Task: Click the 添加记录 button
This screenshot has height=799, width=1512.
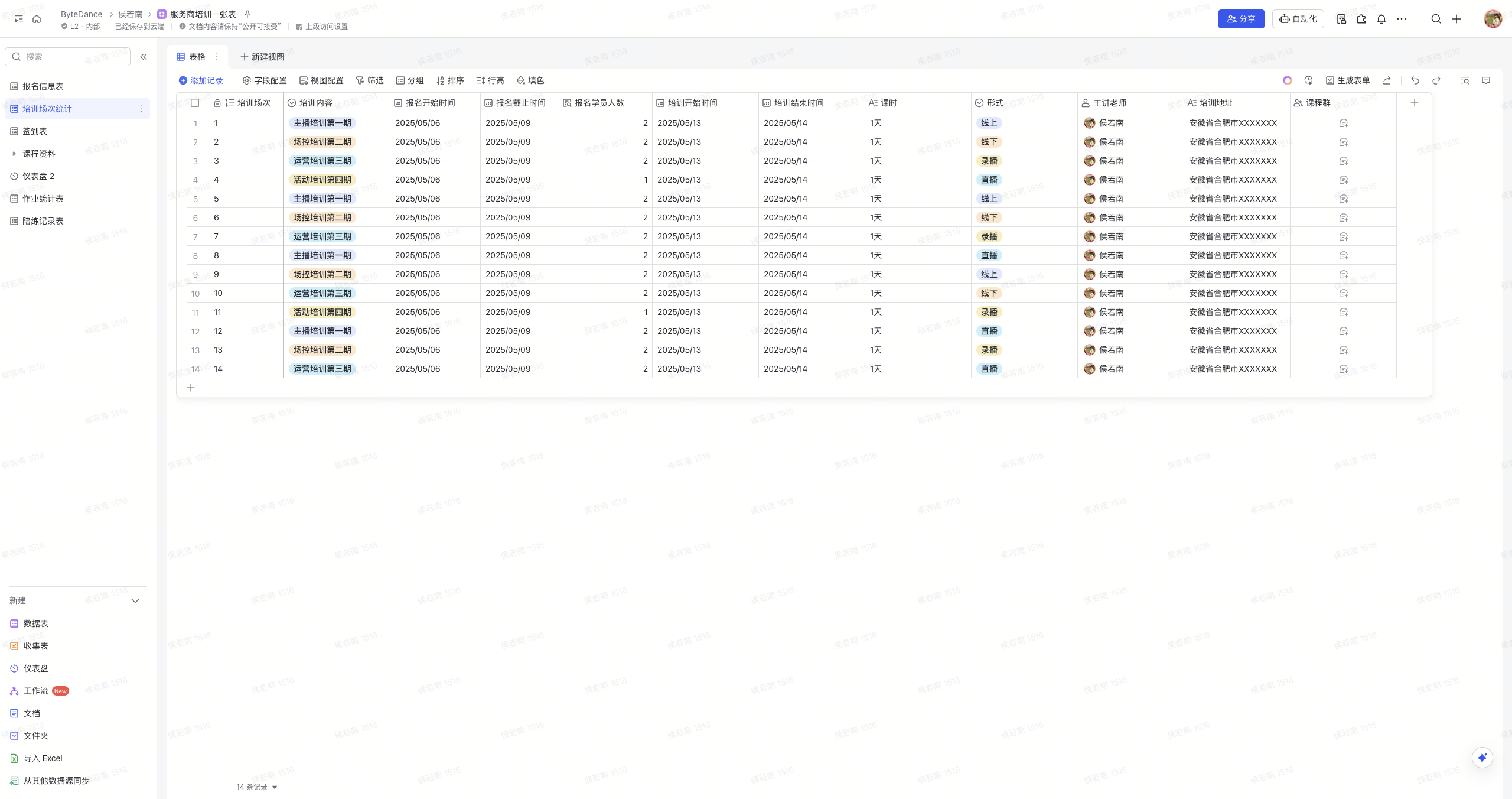Action: point(201,80)
